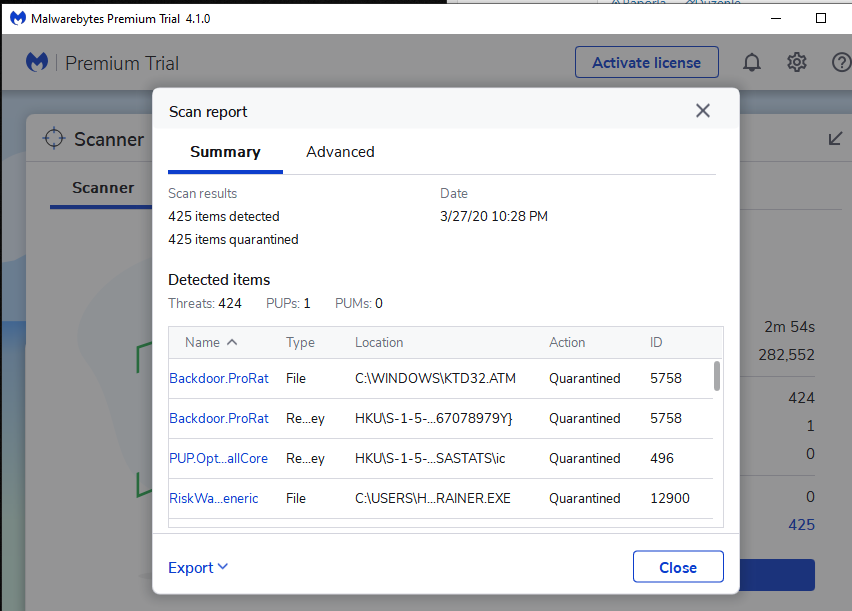Click location C:\WINDOWS\KTD32.ATM cell
The image size is (852, 611).
tap(435, 378)
